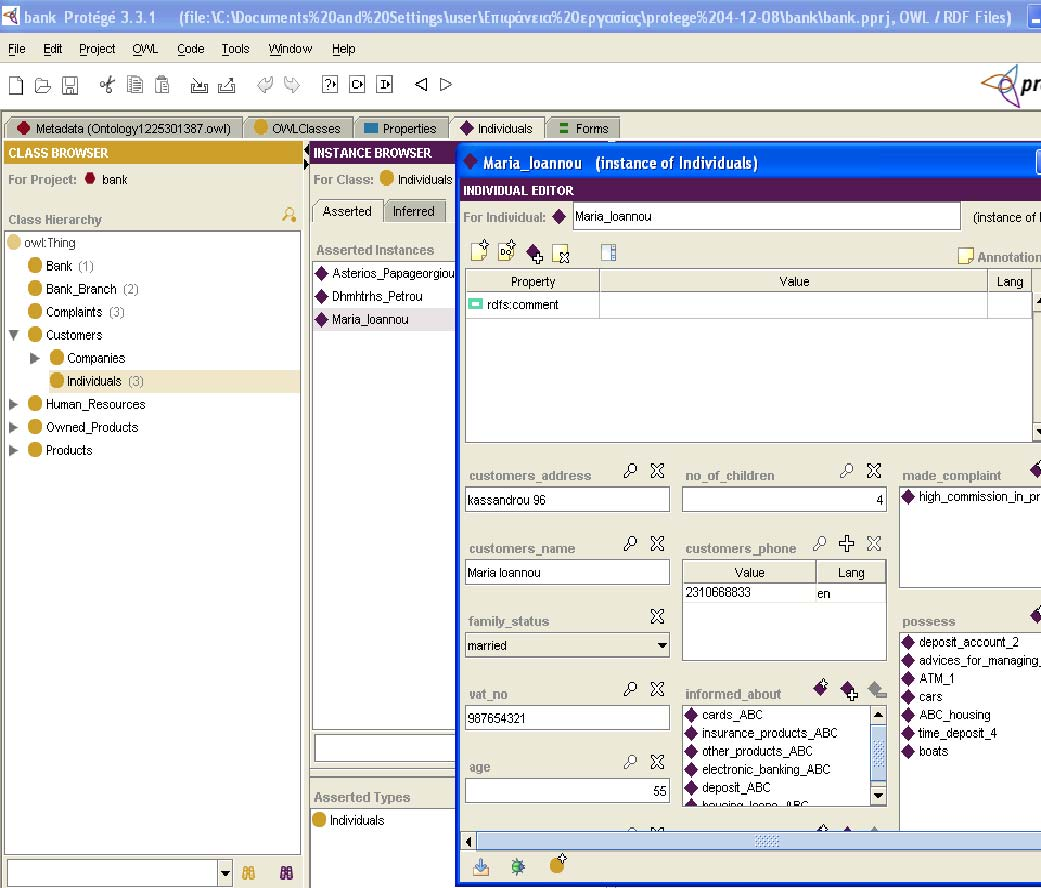Click the editor's horizontal scrollbar left arrow
The image size is (1041, 888).
click(469, 842)
